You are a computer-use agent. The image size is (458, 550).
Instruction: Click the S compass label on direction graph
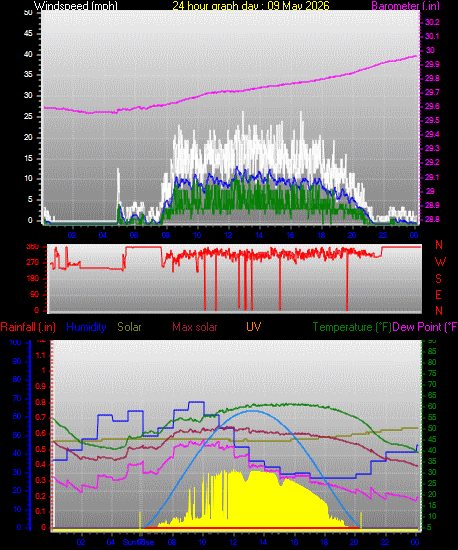tap(438, 279)
